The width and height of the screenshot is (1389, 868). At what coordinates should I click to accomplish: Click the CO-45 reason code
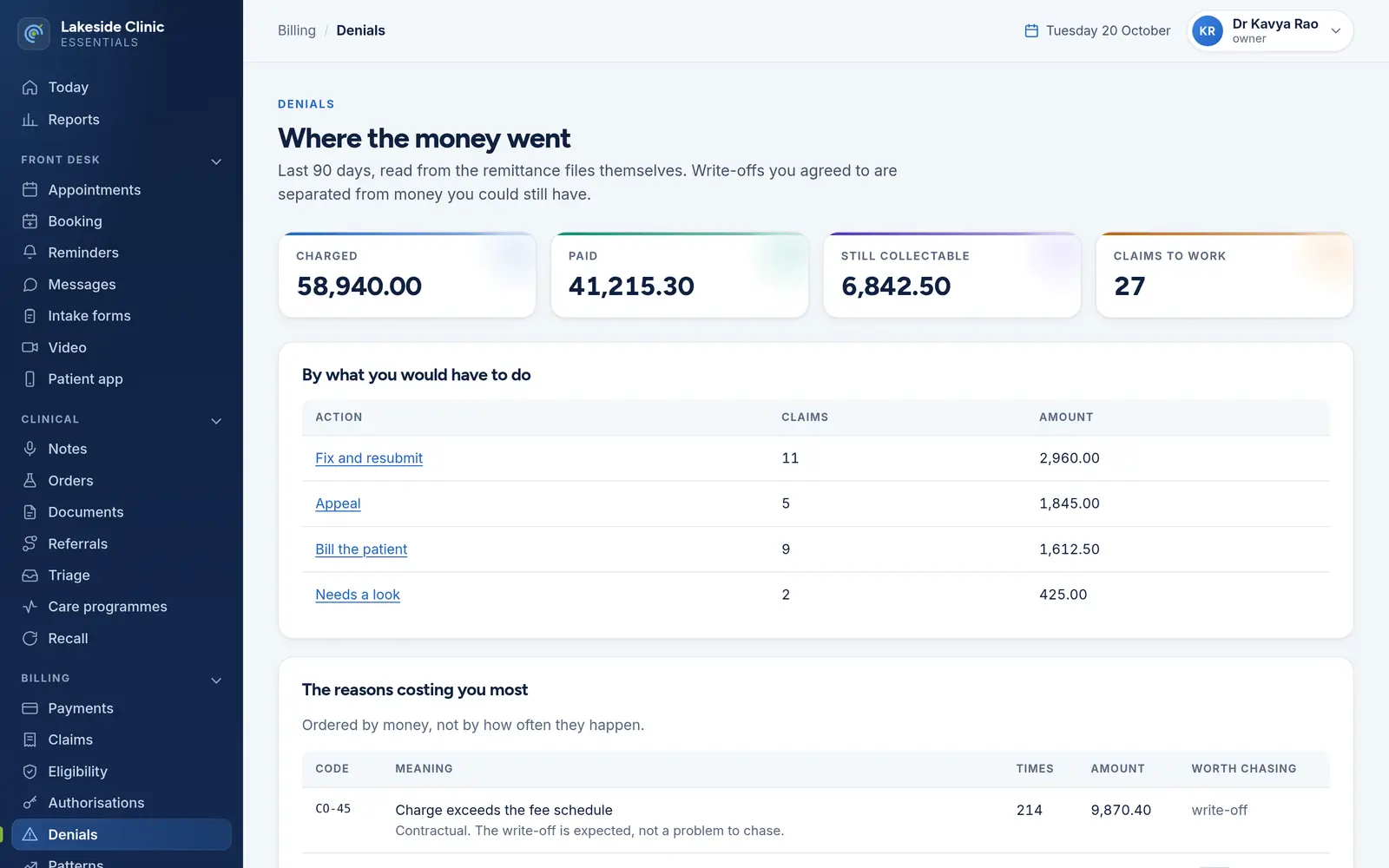point(333,809)
